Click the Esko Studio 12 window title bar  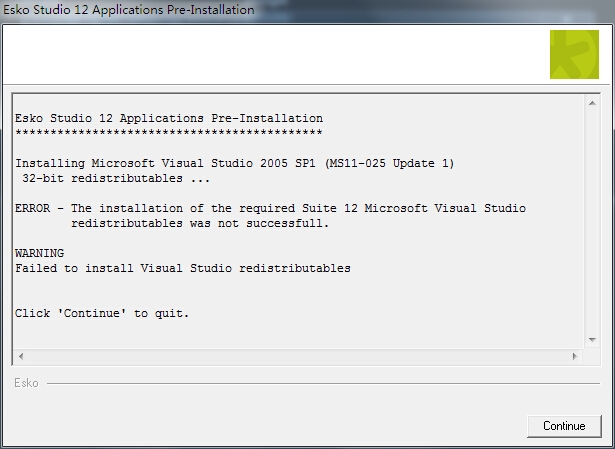pyautogui.click(x=300, y=10)
